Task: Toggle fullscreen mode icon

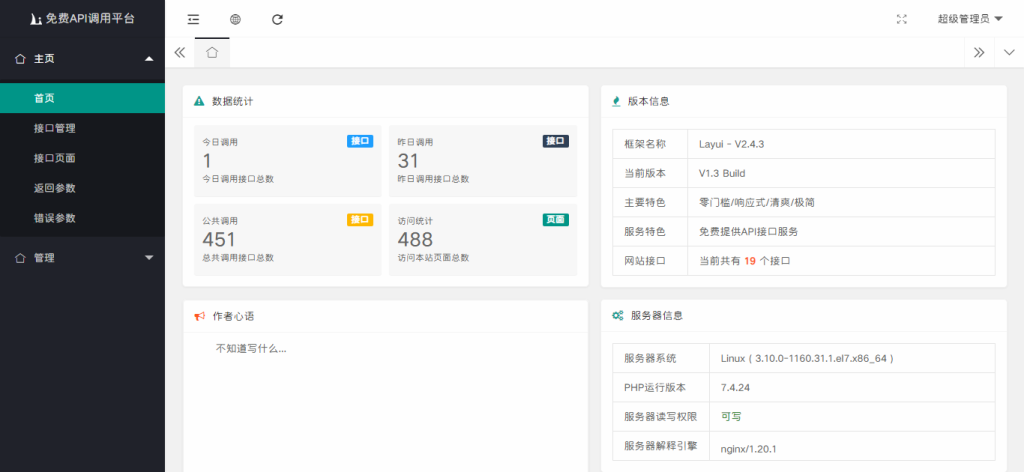Action: coord(902,19)
